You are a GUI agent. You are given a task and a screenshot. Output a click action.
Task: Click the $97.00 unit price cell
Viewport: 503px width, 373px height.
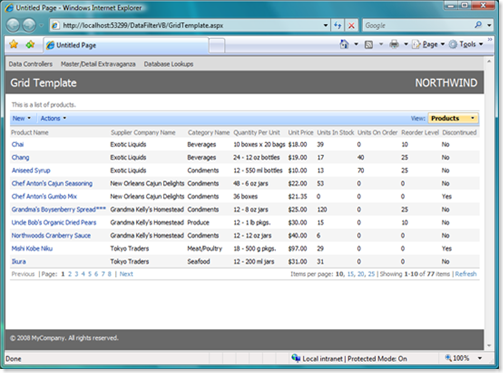[x=298, y=248]
